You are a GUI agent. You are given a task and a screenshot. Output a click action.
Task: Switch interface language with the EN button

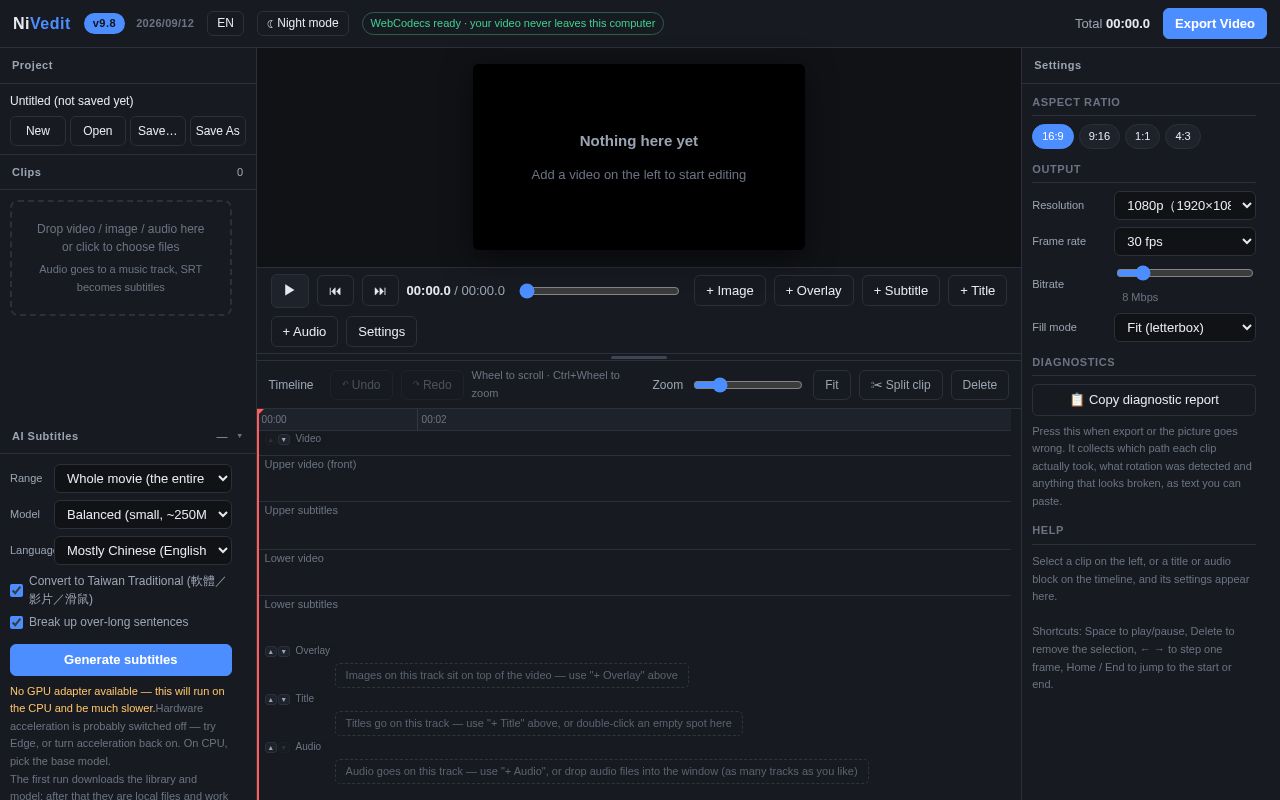(225, 23)
